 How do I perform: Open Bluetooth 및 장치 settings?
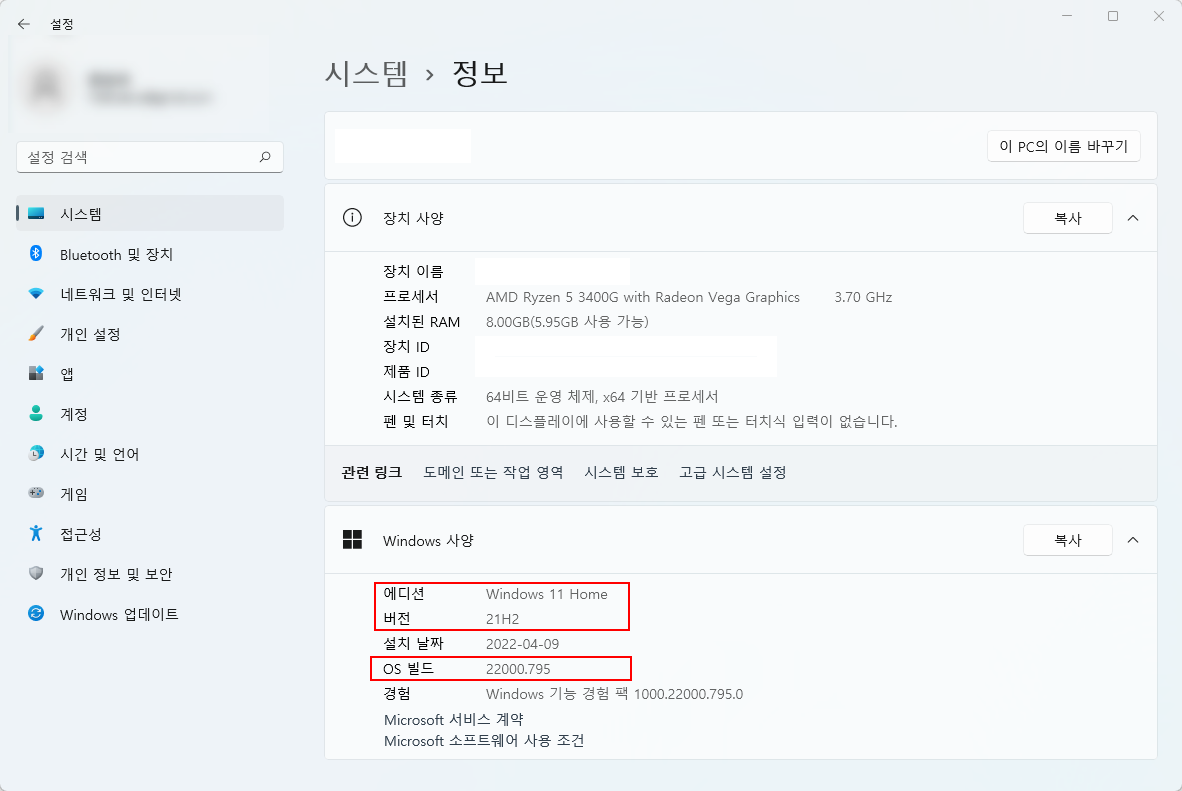pos(150,254)
